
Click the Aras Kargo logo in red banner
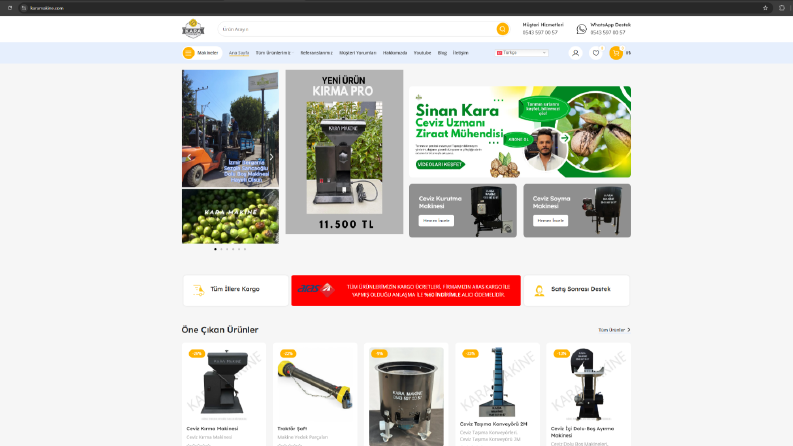point(316,289)
